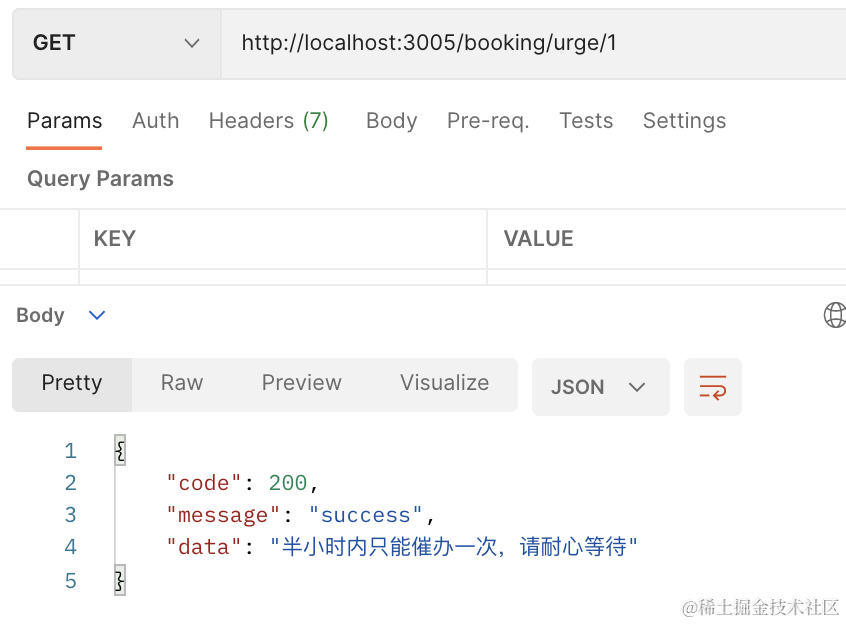
Task: Go to the request Body tab
Action: [391, 121]
